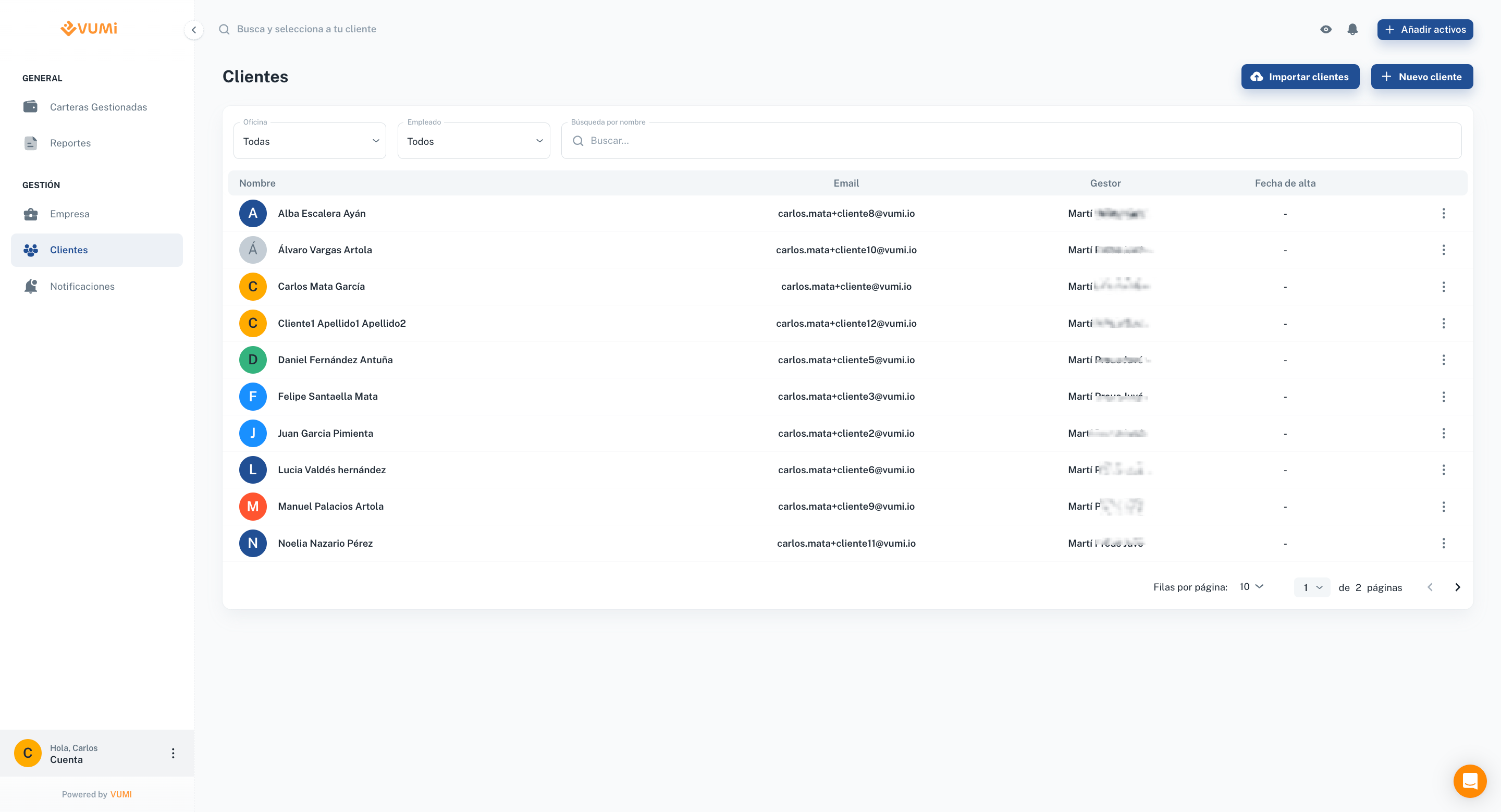
Task: Click Email column header
Action: pyautogui.click(x=846, y=183)
